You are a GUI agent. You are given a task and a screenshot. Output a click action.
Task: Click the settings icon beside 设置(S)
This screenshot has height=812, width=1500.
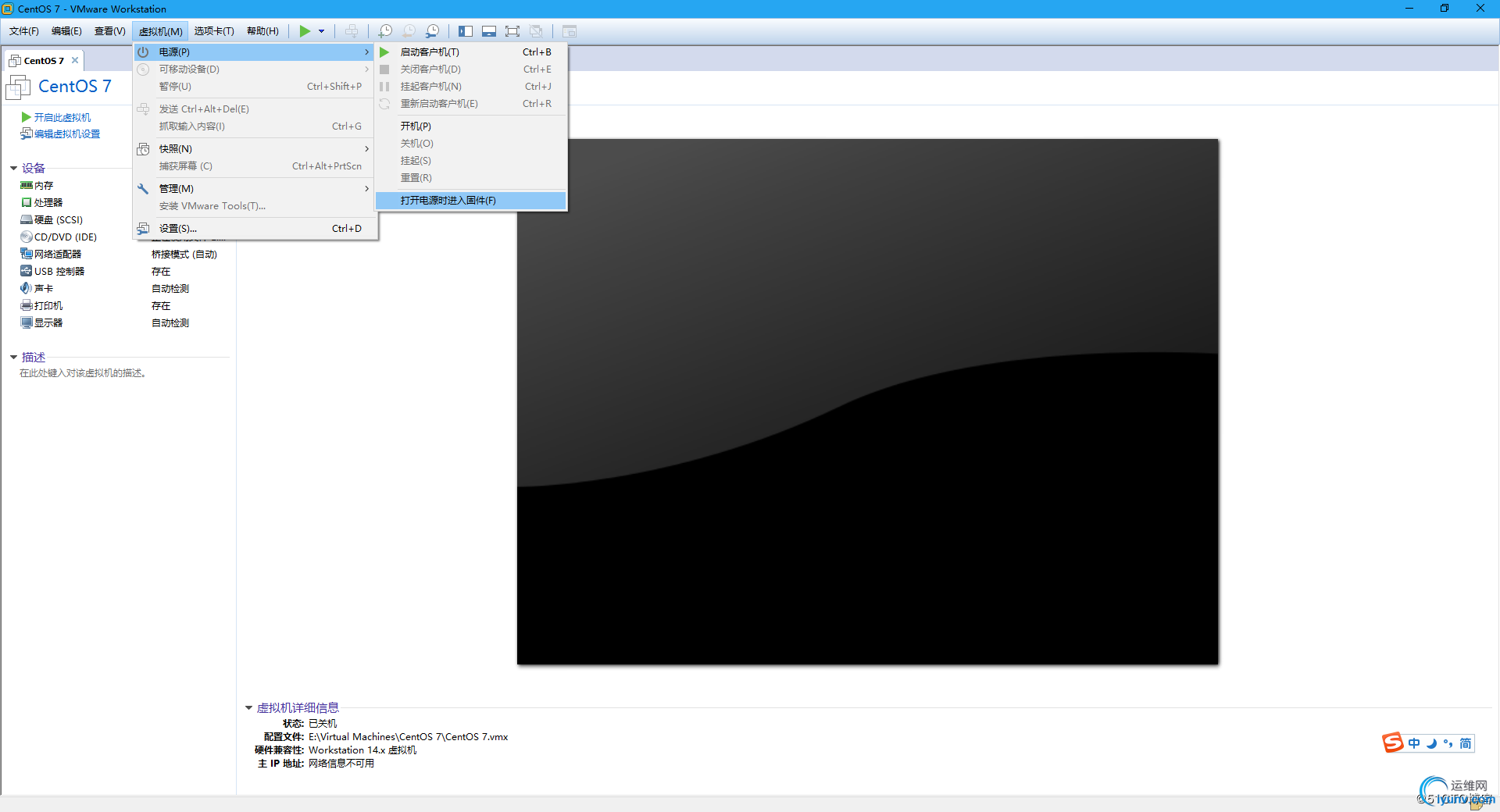click(143, 228)
